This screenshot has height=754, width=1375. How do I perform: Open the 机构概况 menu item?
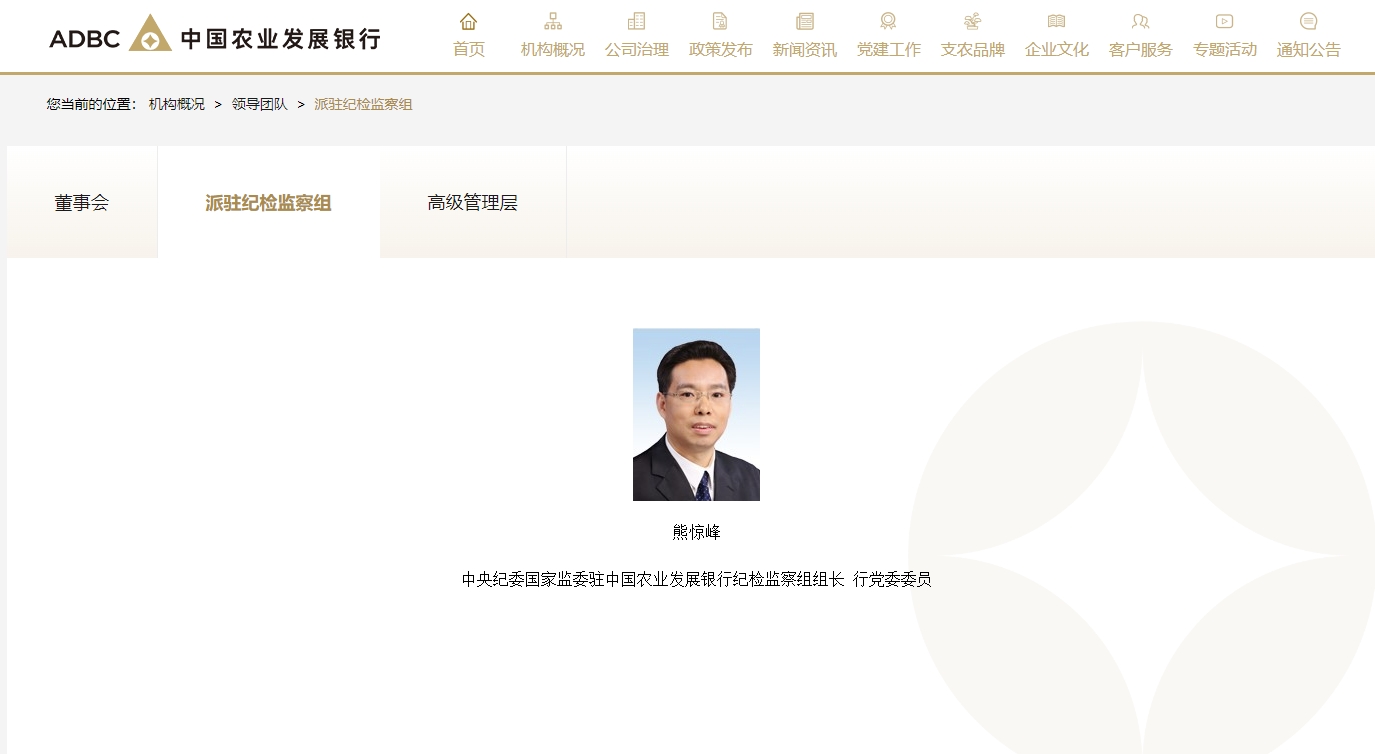[x=553, y=49]
